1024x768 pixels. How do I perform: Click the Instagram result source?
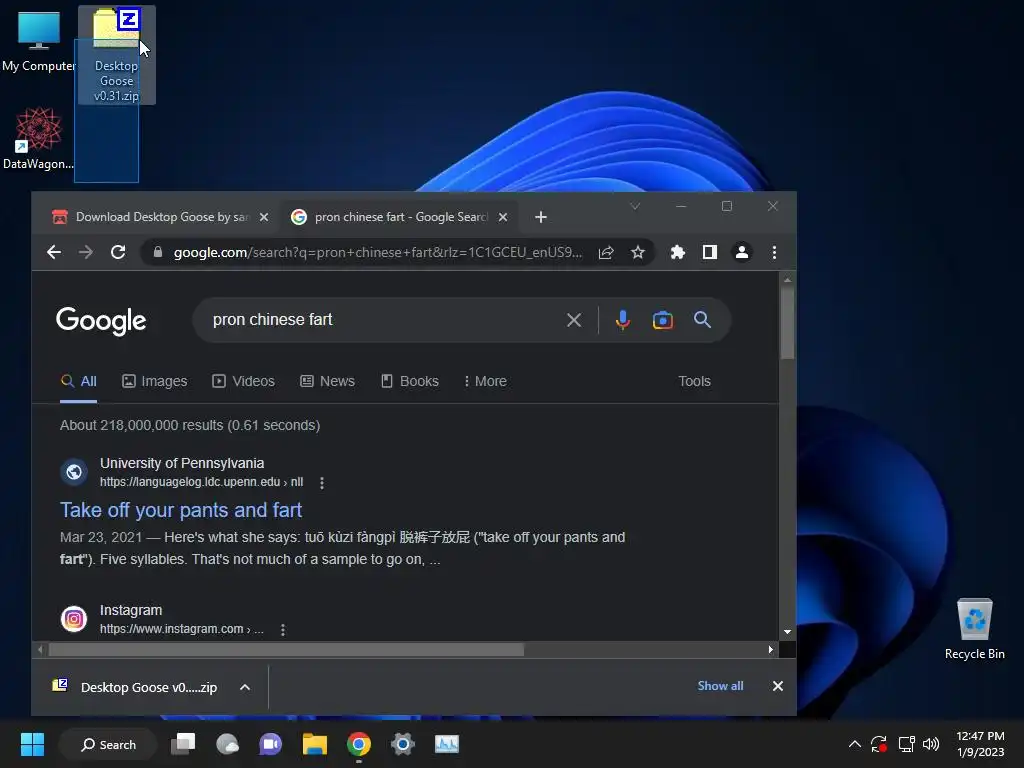tap(131, 610)
